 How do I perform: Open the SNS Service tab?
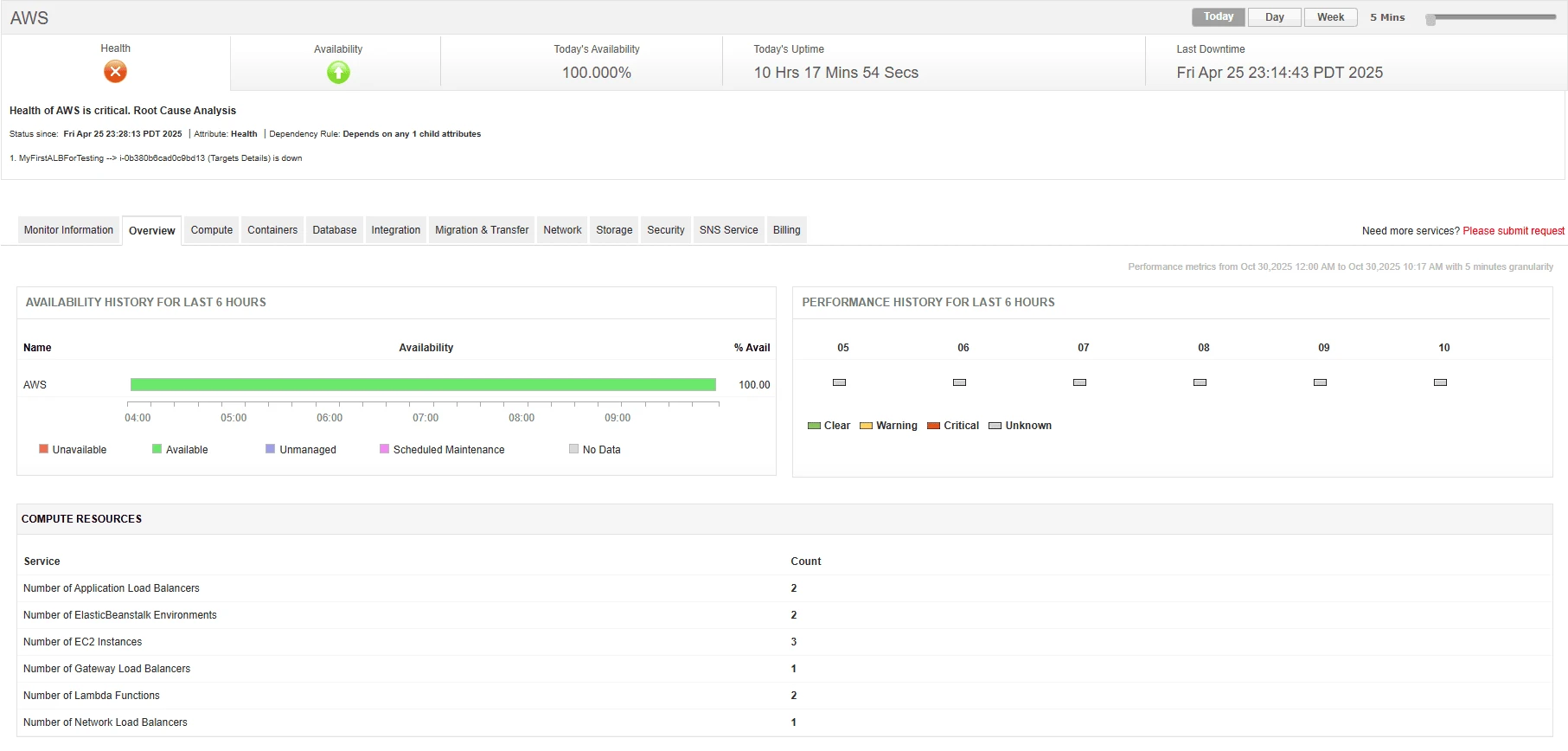coord(728,230)
